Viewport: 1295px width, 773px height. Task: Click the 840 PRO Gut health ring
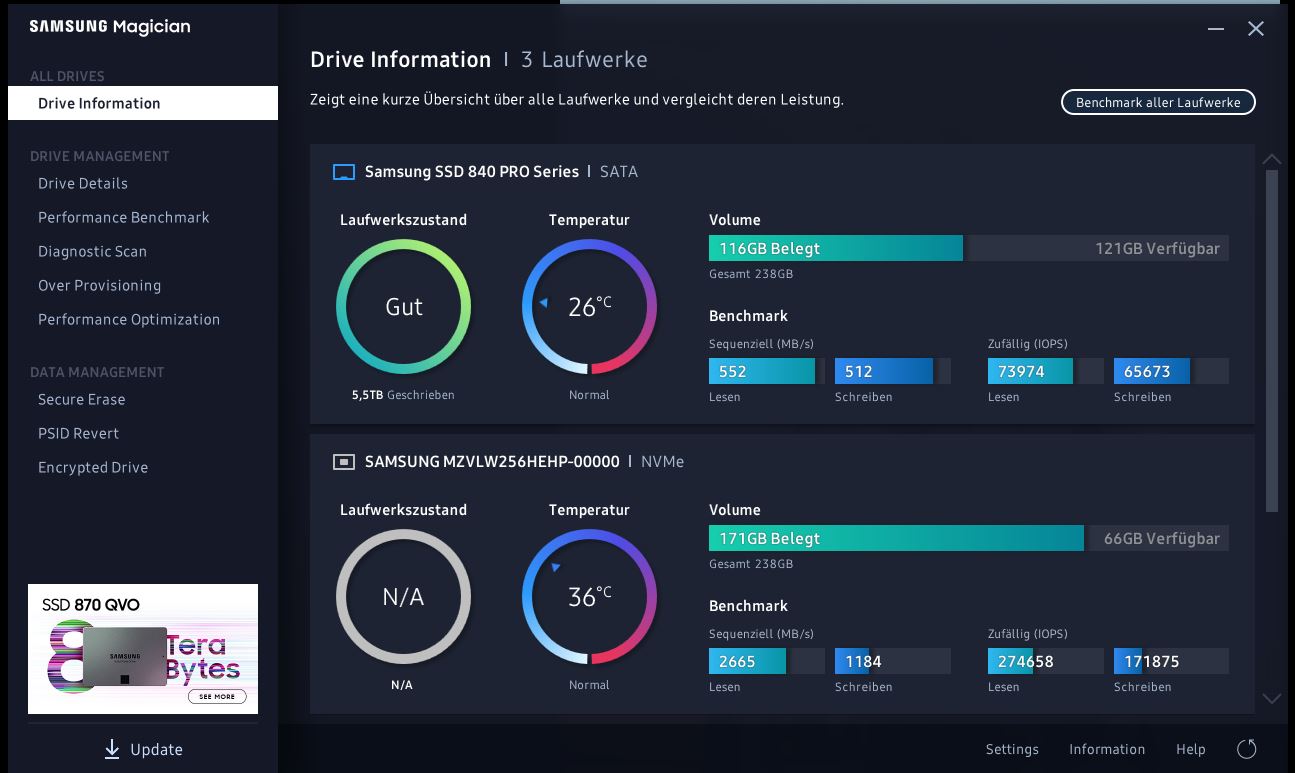[404, 307]
